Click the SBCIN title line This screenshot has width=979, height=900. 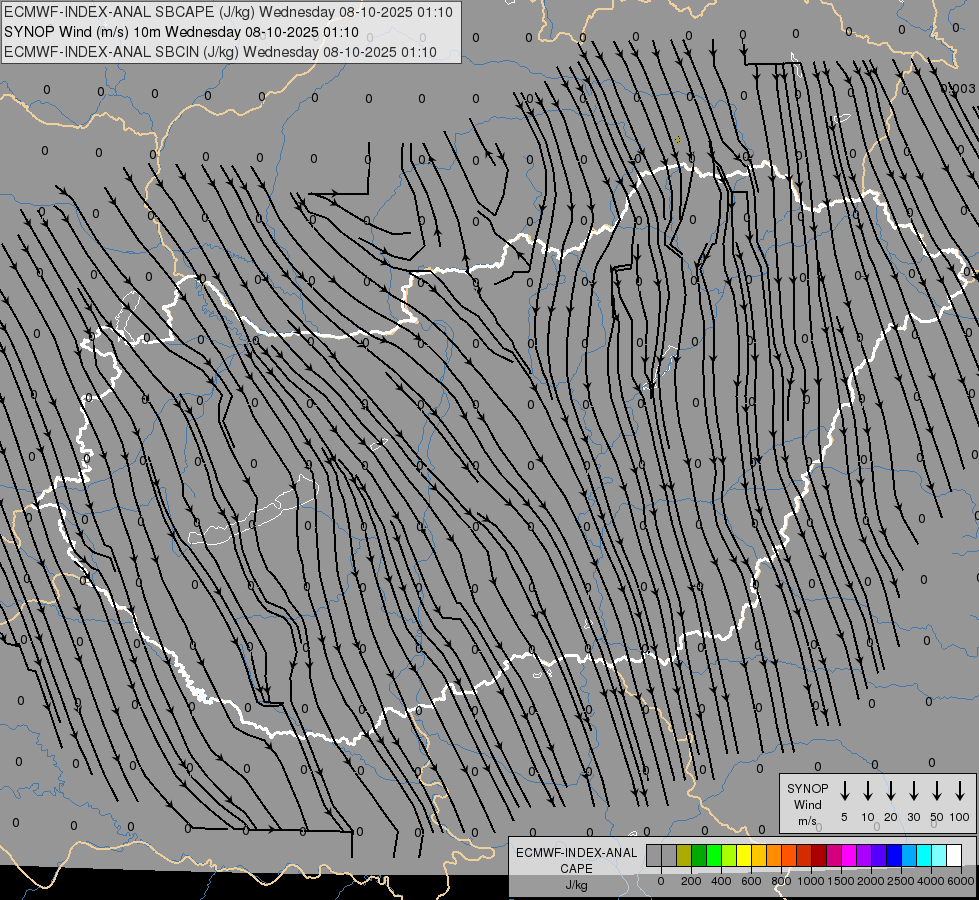coord(220,52)
